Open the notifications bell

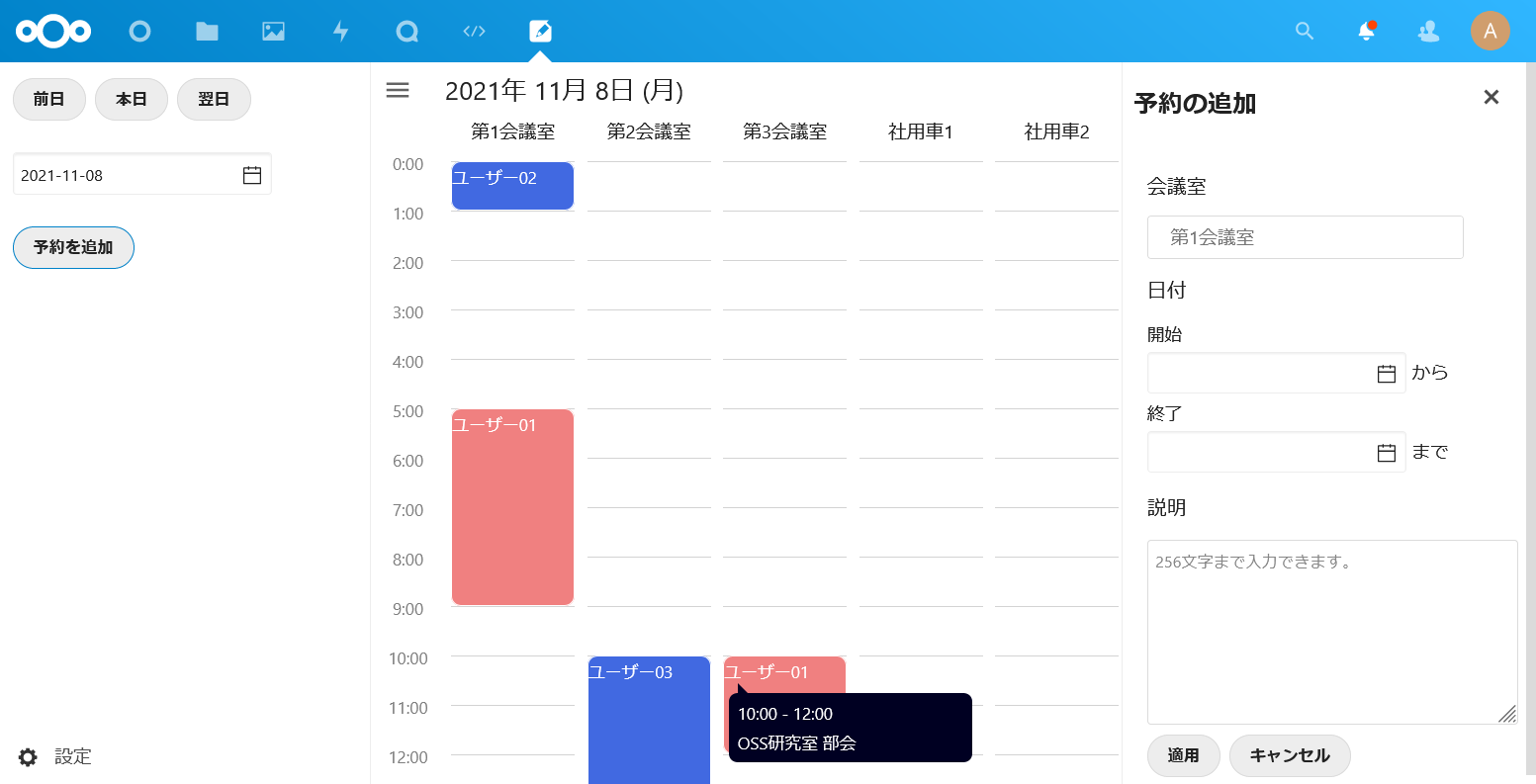click(1366, 32)
